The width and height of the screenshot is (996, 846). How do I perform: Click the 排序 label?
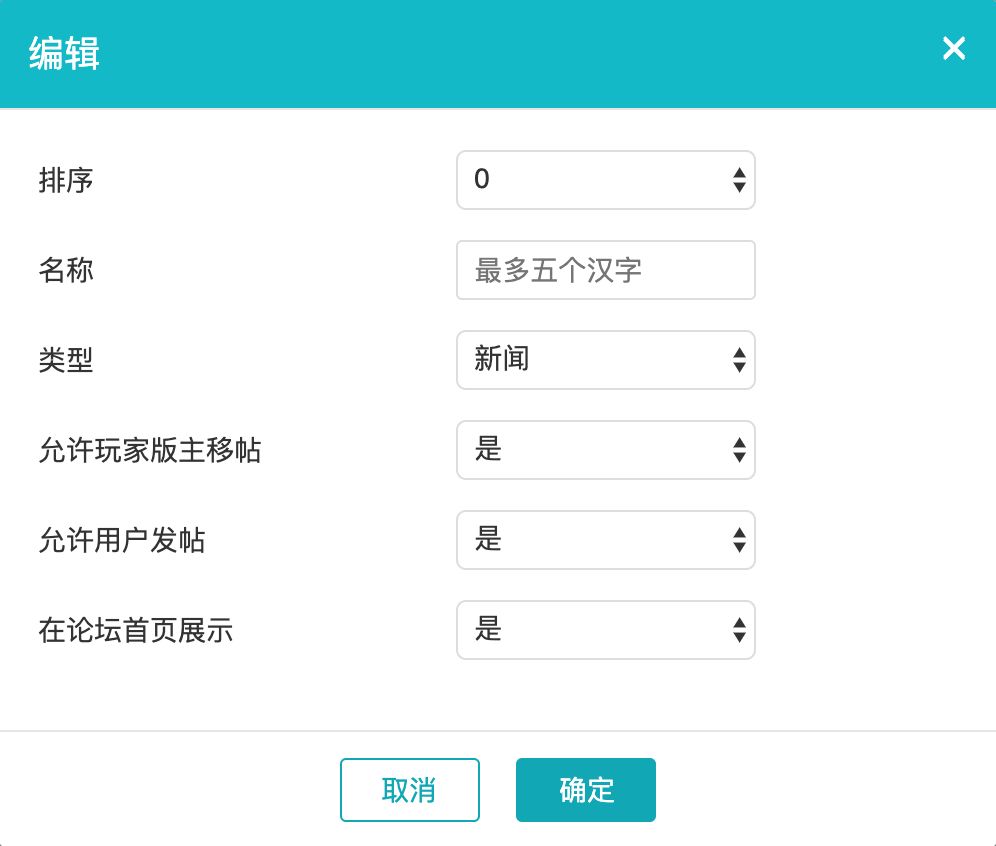(x=66, y=180)
